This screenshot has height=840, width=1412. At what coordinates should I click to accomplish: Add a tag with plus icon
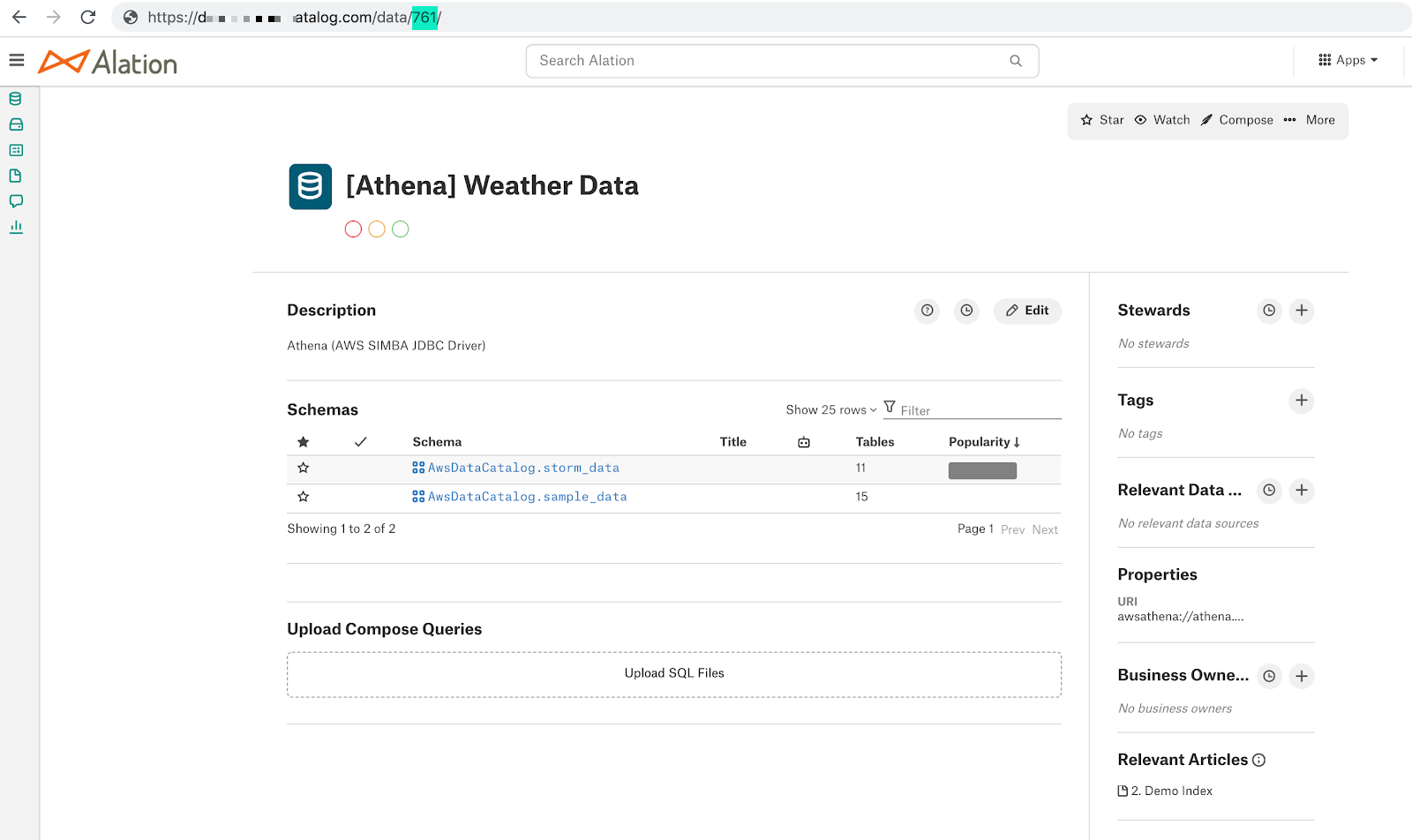pyautogui.click(x=1302, y=401)
